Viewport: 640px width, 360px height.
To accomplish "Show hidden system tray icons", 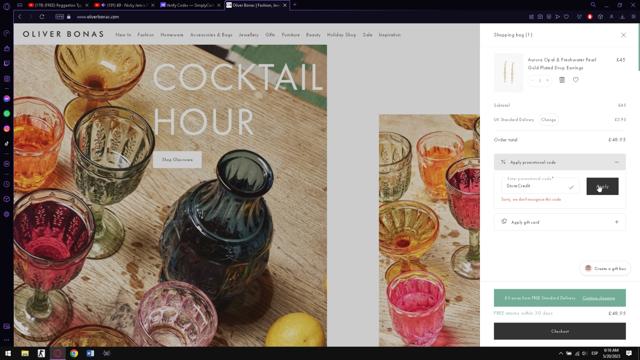I will click(x=560, y=353).
